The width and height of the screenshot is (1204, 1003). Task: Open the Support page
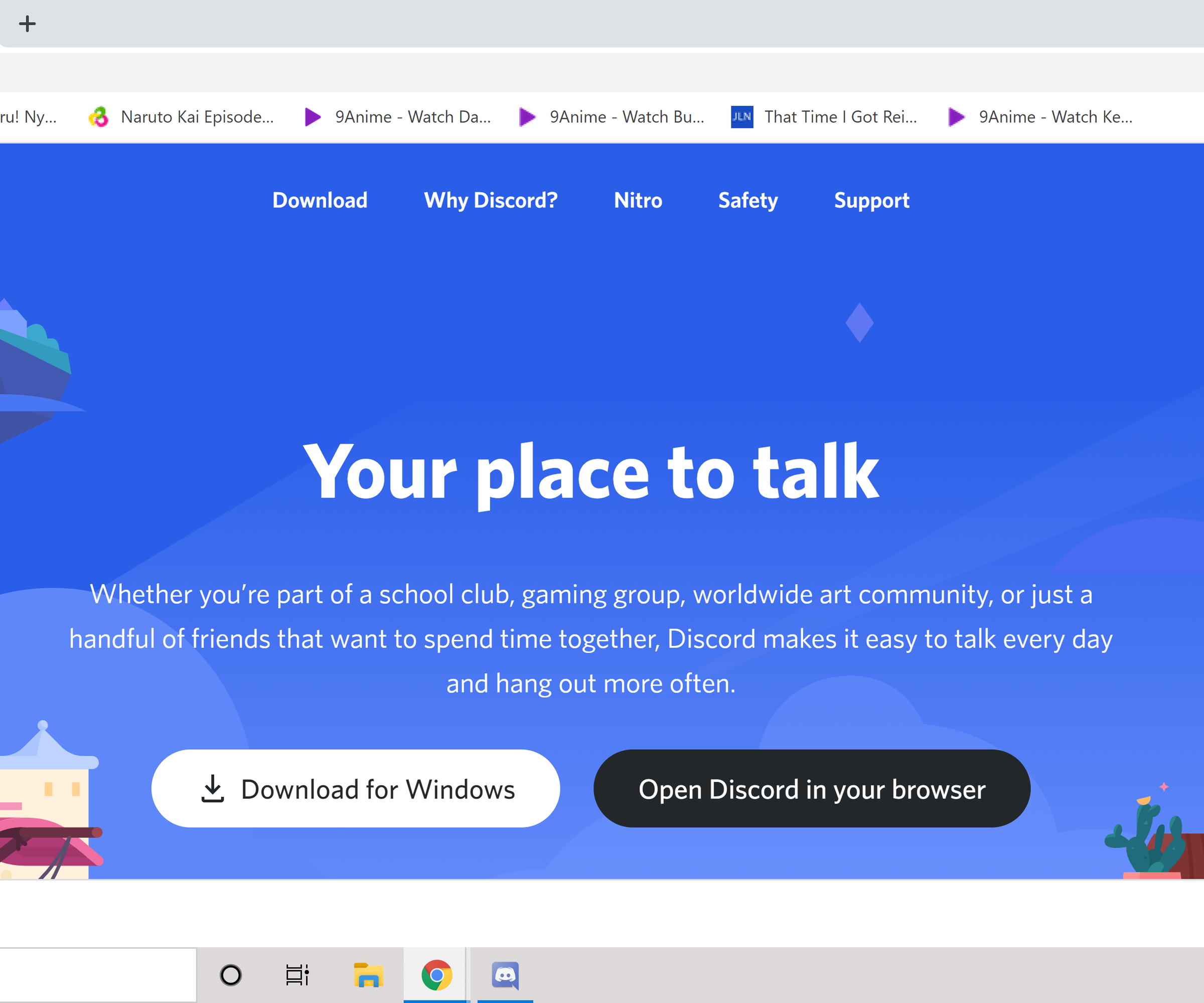tap(871, 200)
